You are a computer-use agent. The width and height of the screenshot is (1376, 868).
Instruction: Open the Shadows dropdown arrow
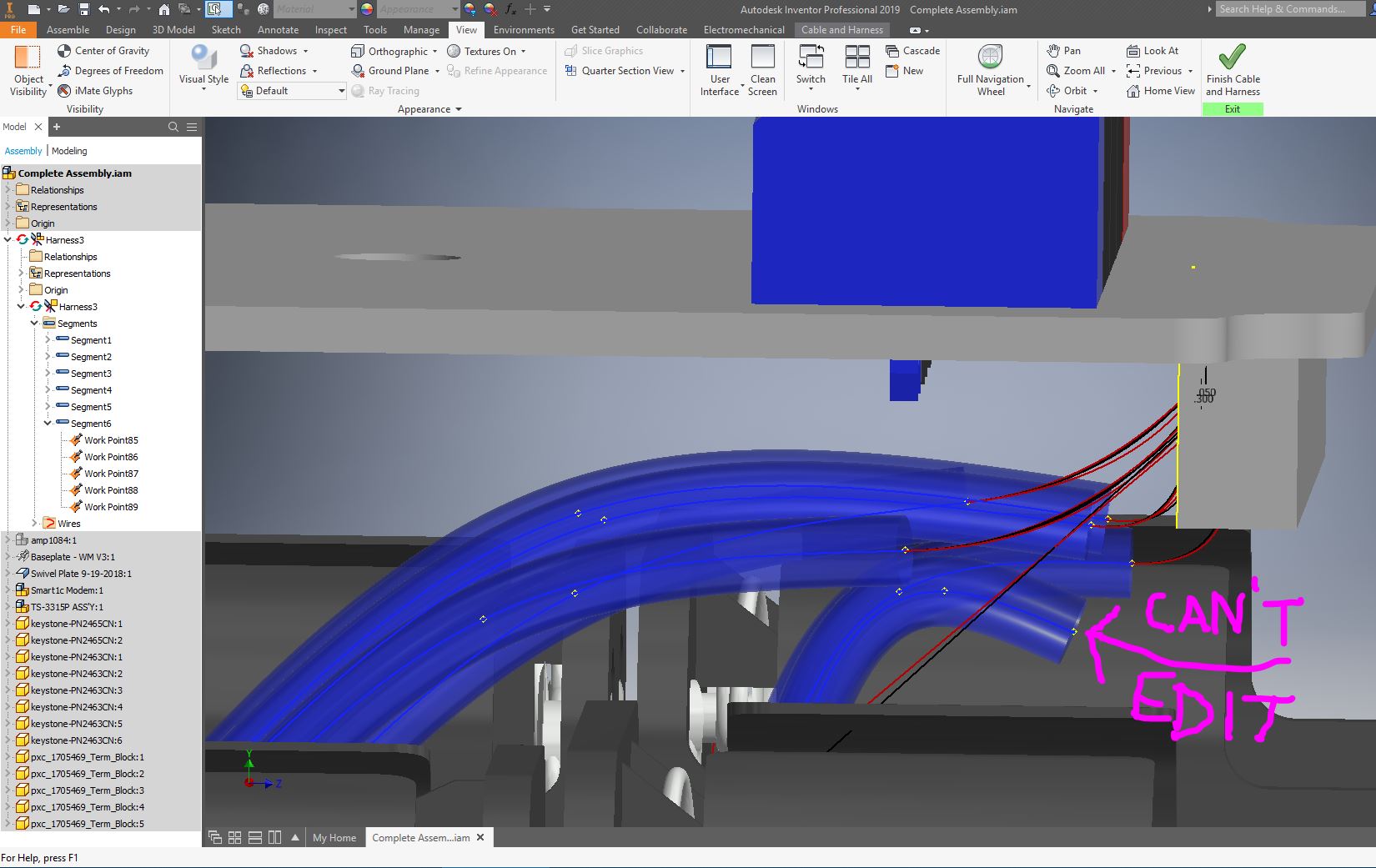(x=305, y=51)
